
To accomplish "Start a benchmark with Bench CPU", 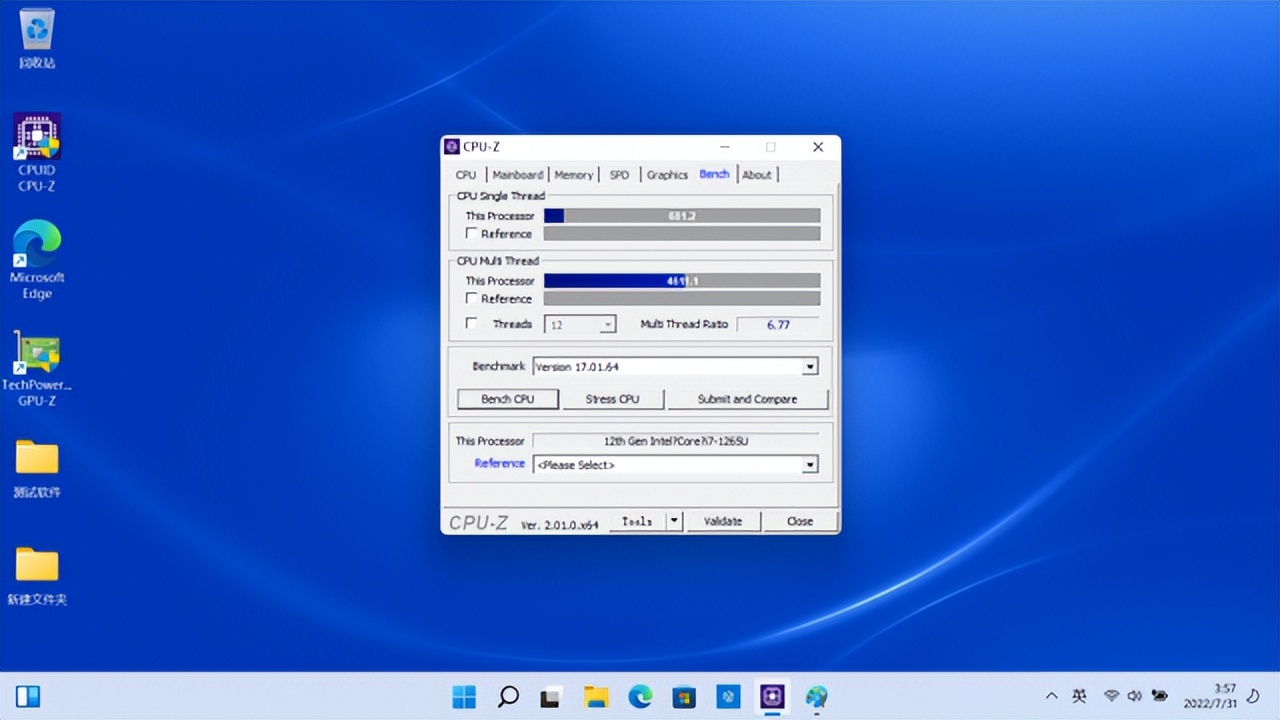I will (507, 398).
